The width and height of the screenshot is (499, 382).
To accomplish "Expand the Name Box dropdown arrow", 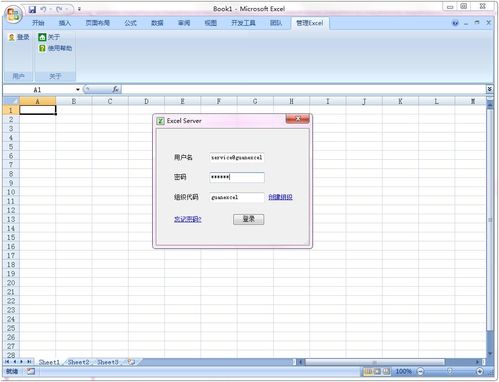I will tap(77, 89).
